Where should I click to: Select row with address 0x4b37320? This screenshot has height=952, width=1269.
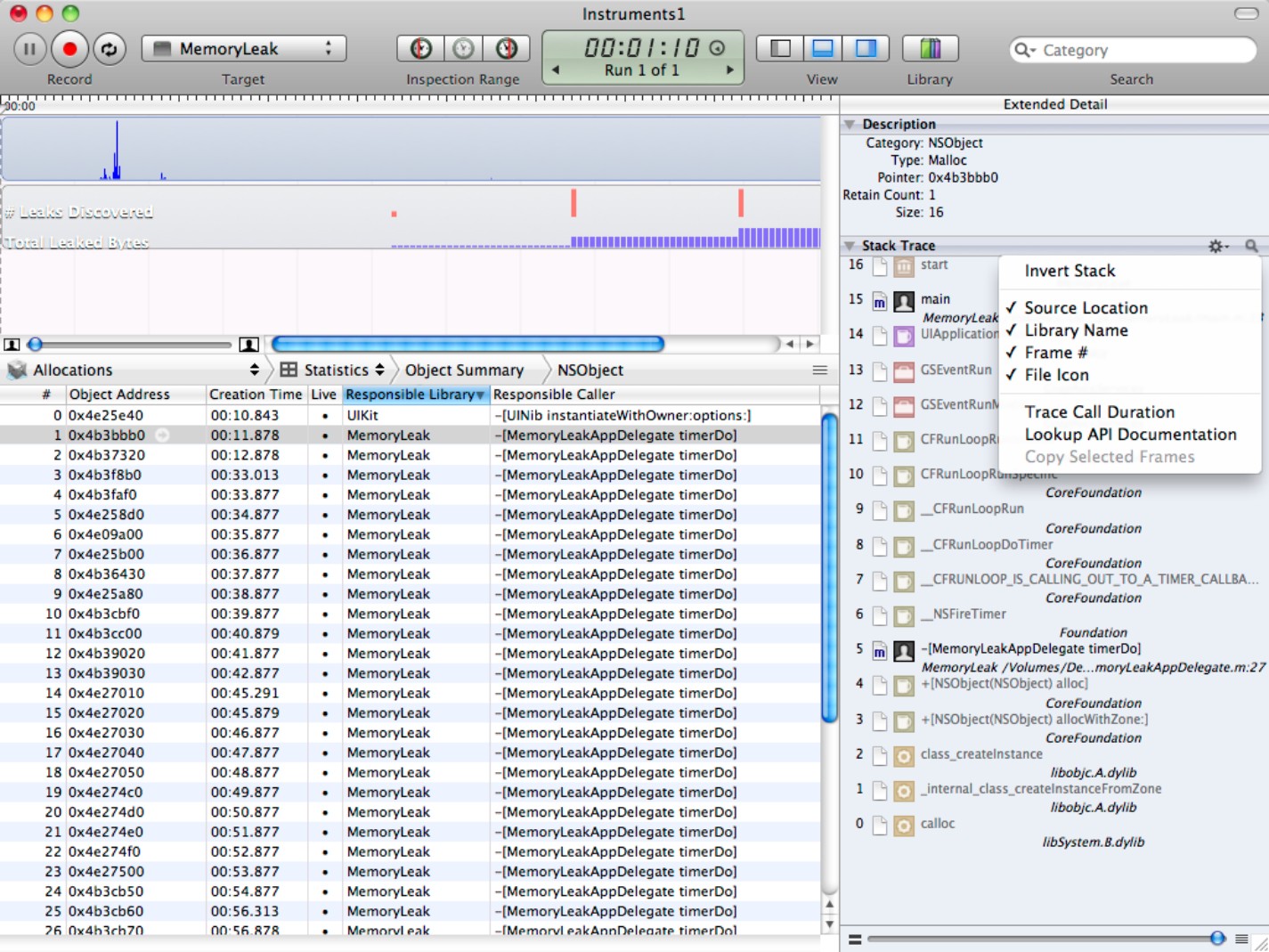click(x=410, y=455)
